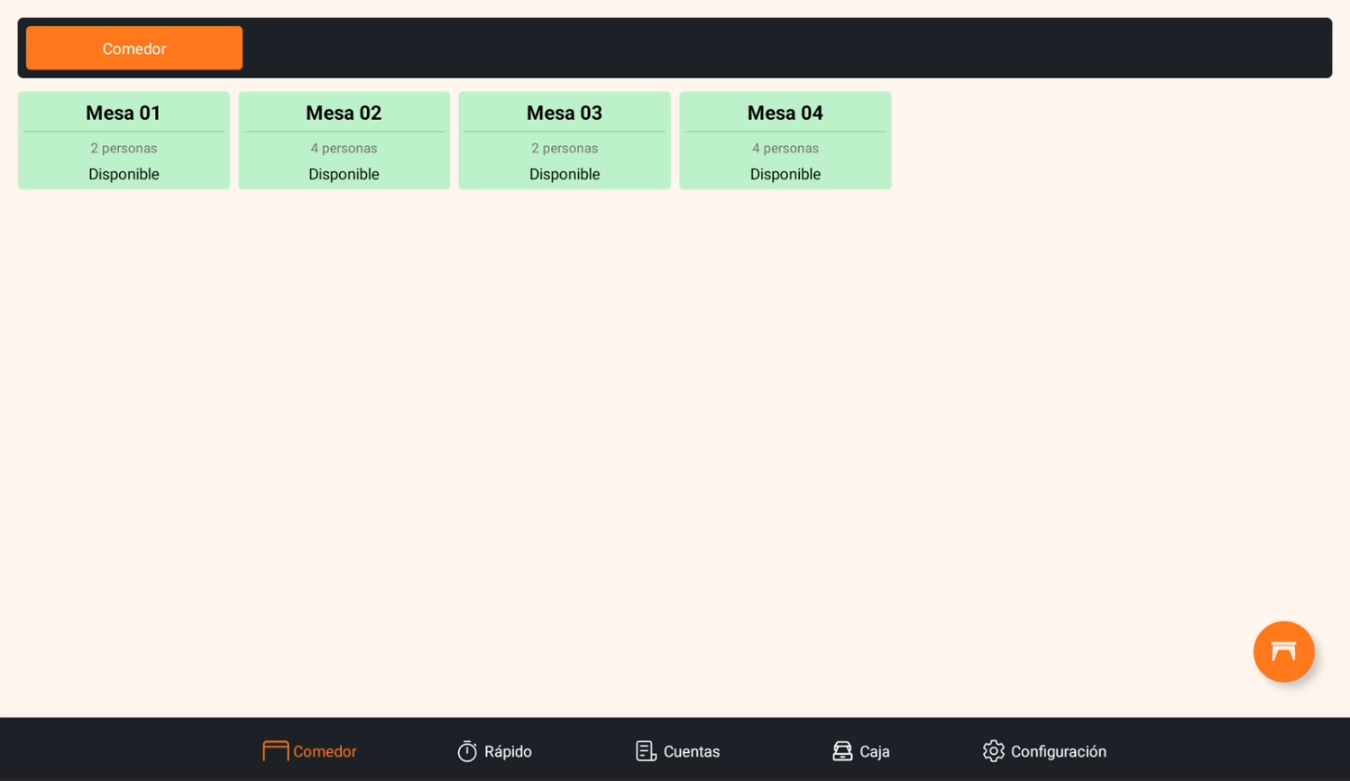Switch to the Rápido label
1350x781 pixels.
point(508,752)
